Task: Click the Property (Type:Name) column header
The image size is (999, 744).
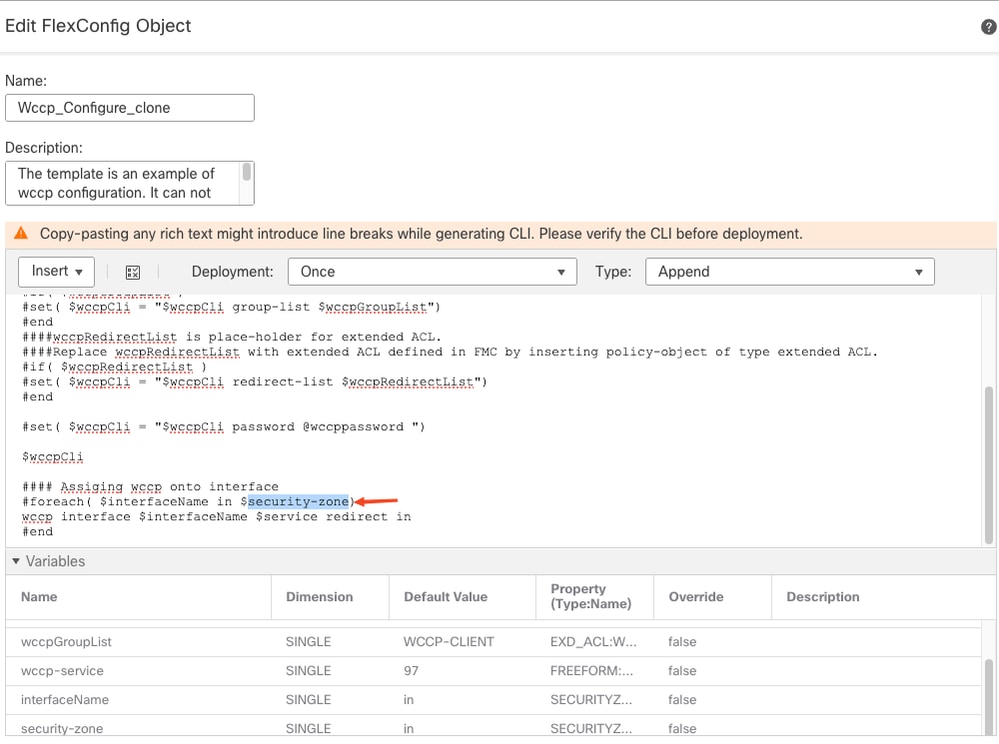Action: (591, 596)
